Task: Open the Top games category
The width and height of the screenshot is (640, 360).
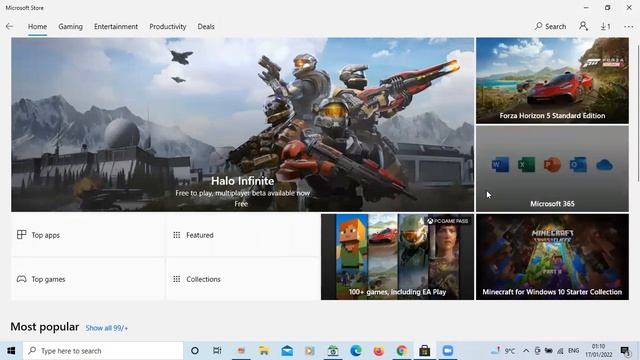Action: pos(88,279)
